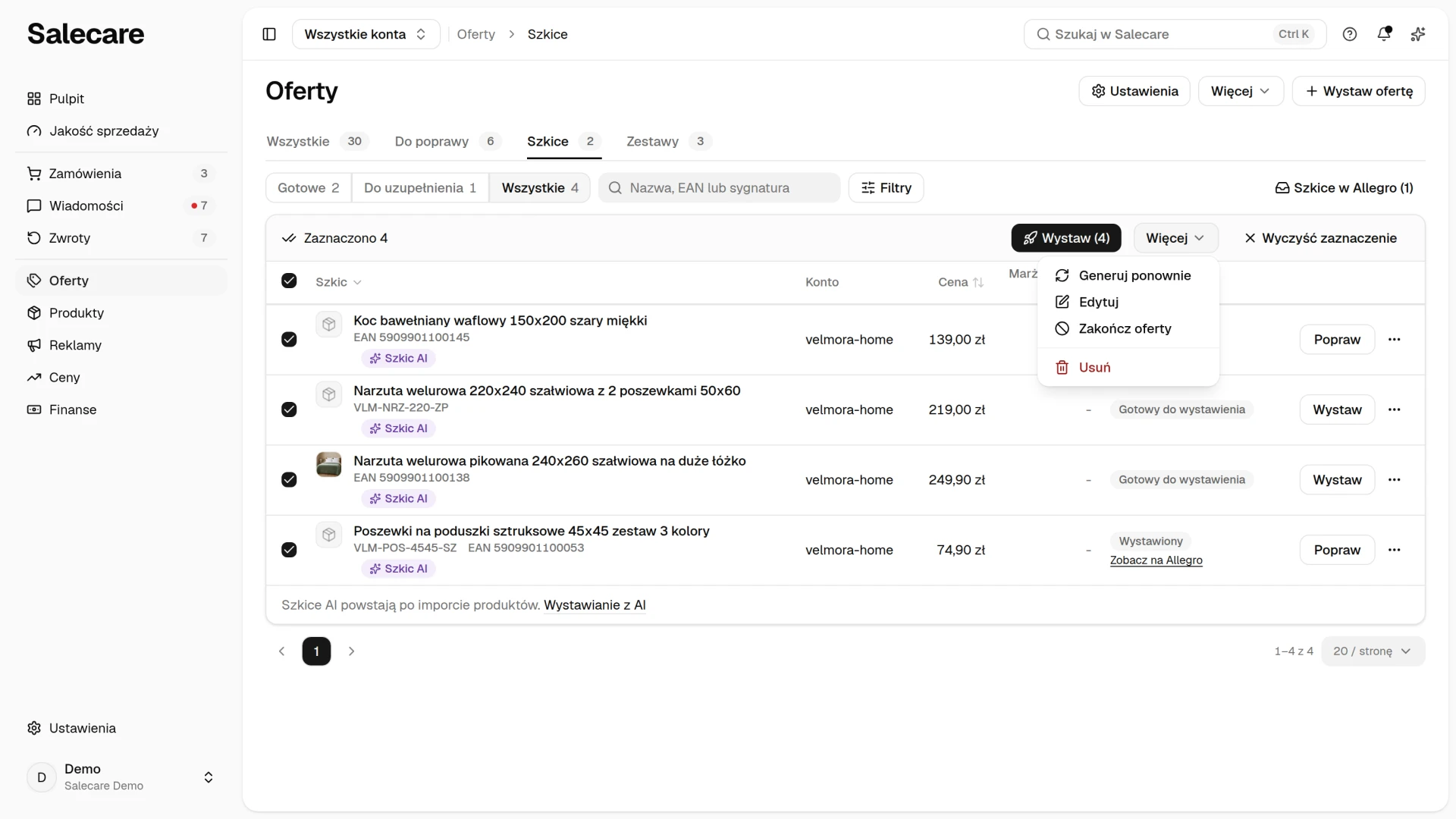1456x819 pixels.
Task: Toggle the sidebar panel icon
Action: [269, 34]
